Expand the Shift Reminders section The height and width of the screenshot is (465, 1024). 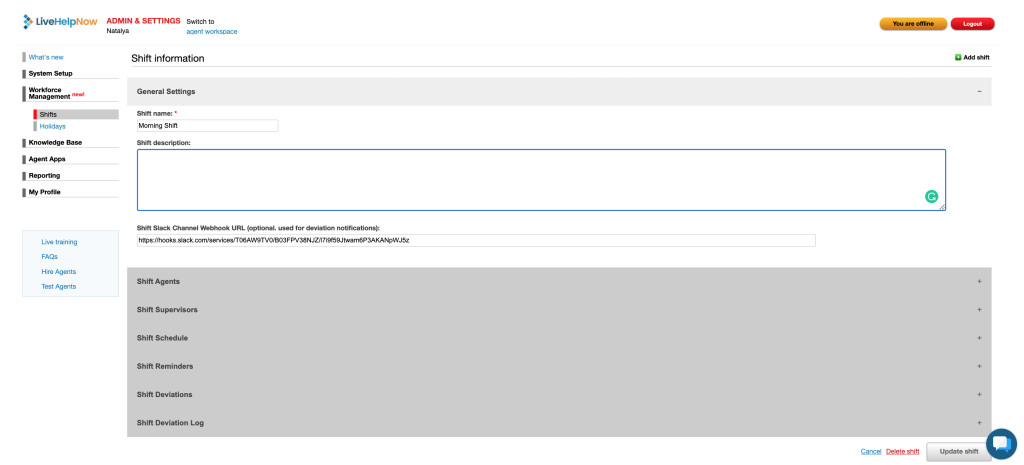979,366
